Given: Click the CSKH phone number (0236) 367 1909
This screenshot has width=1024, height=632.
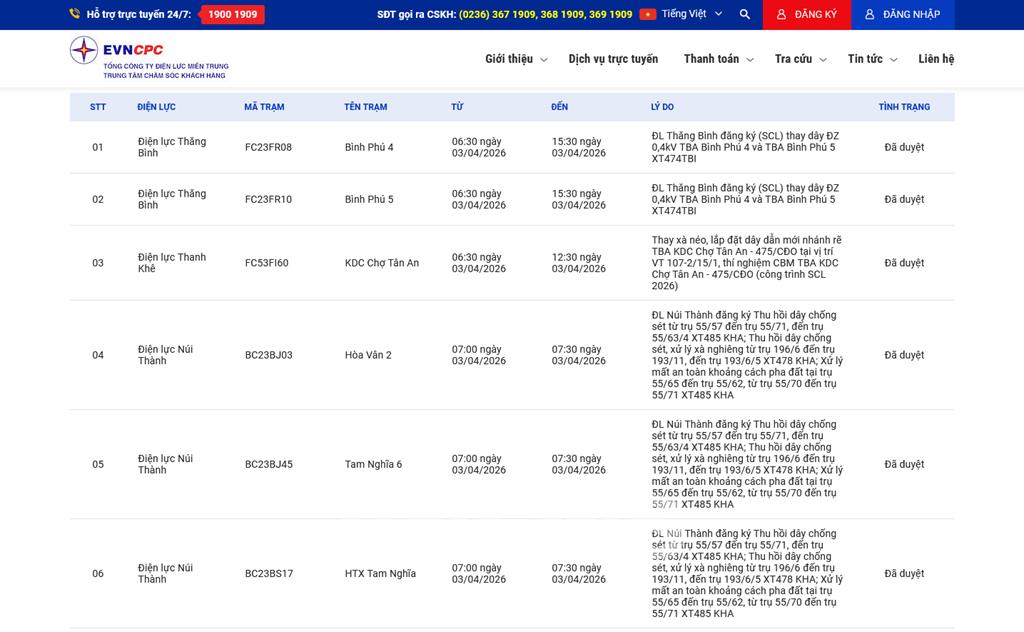Looking at the screenshot, I should (x=497, y=15).
